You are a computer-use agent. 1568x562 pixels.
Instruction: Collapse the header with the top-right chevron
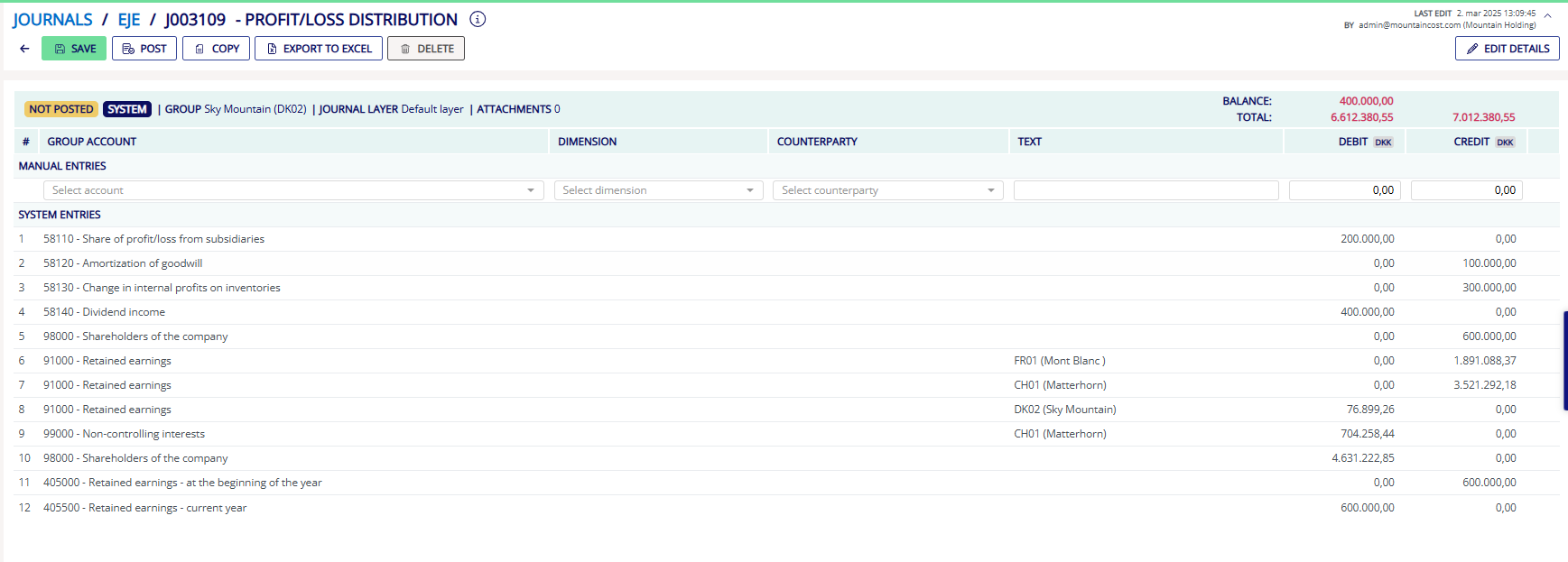1547,15
